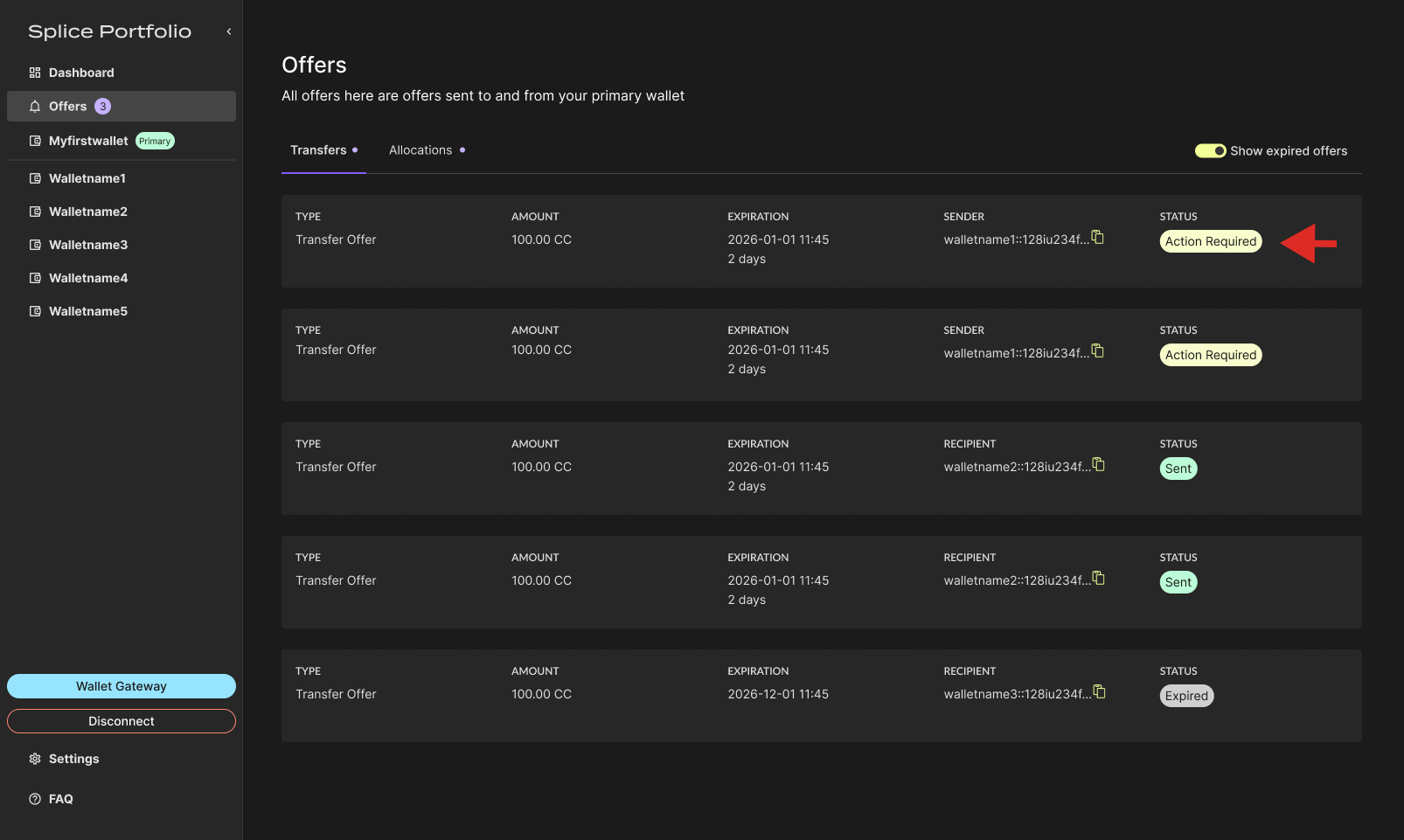Copy sender address in the topmost offer row
This screenshot has height=840, width=1404.
tap(1098, 237)
